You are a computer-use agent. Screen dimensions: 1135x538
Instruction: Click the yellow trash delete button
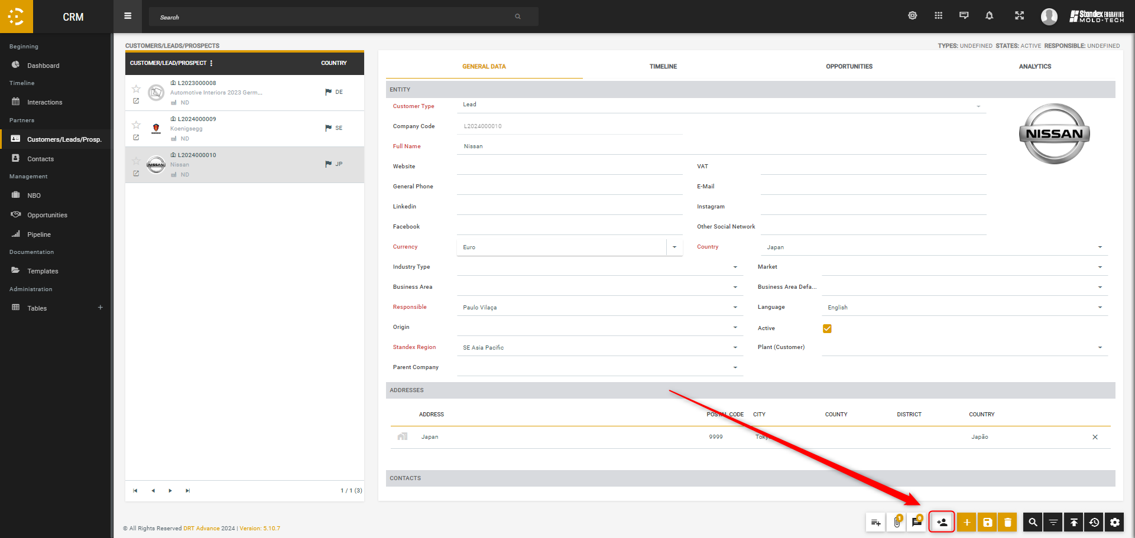[x=1008, y=522]
